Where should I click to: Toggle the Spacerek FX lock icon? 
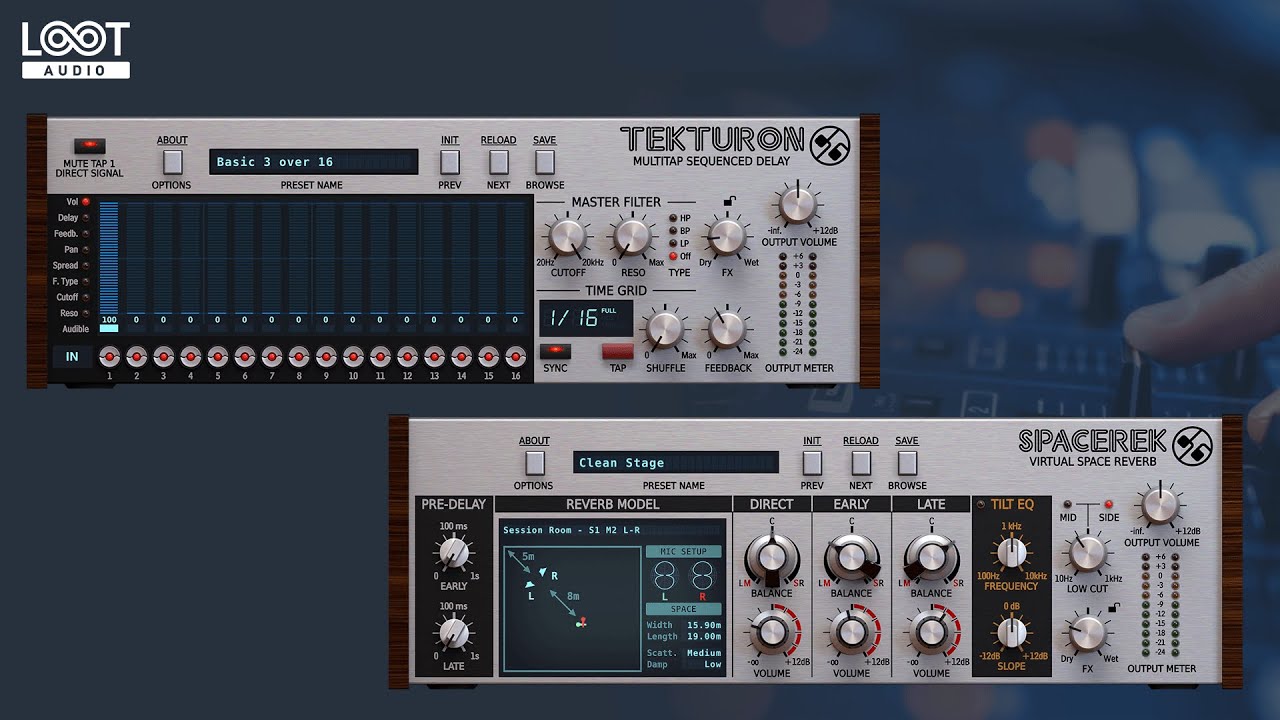point(1113,608)
